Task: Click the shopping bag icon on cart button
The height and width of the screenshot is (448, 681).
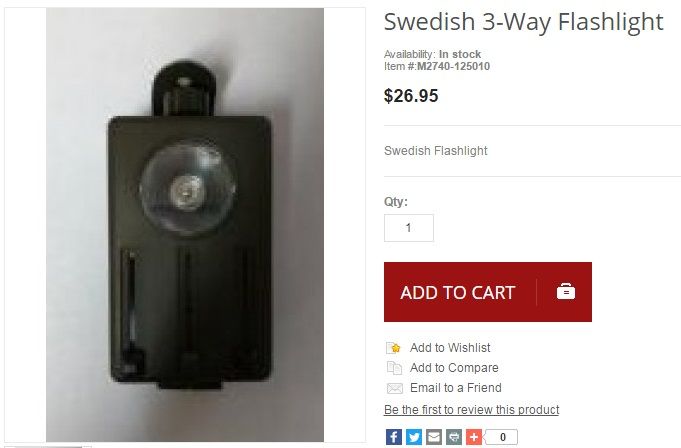Action: (565, 291)
